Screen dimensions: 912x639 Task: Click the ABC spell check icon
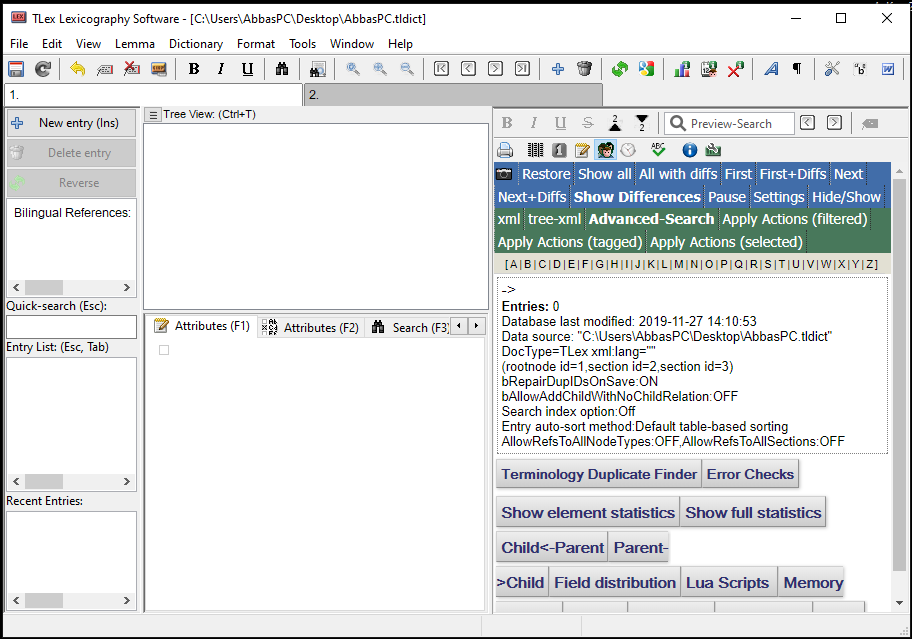click(658, 151)
